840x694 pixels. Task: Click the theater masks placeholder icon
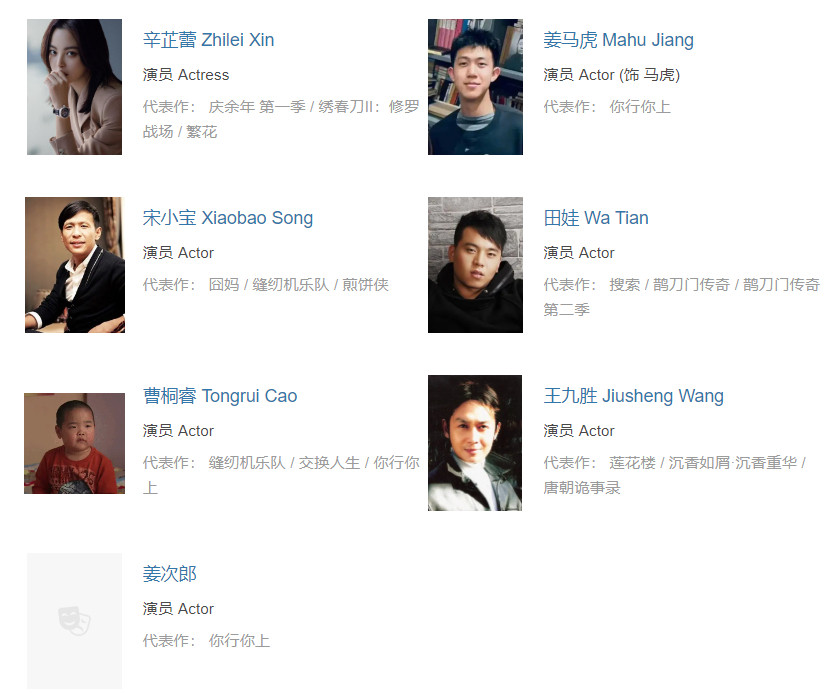(74, 621)
